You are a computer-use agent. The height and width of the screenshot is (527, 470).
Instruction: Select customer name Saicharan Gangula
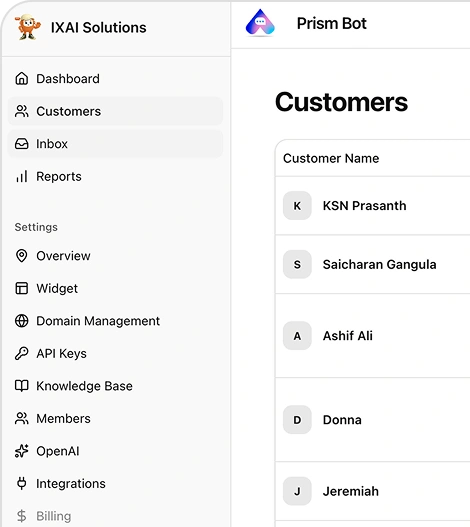click(x=380, y=265)
